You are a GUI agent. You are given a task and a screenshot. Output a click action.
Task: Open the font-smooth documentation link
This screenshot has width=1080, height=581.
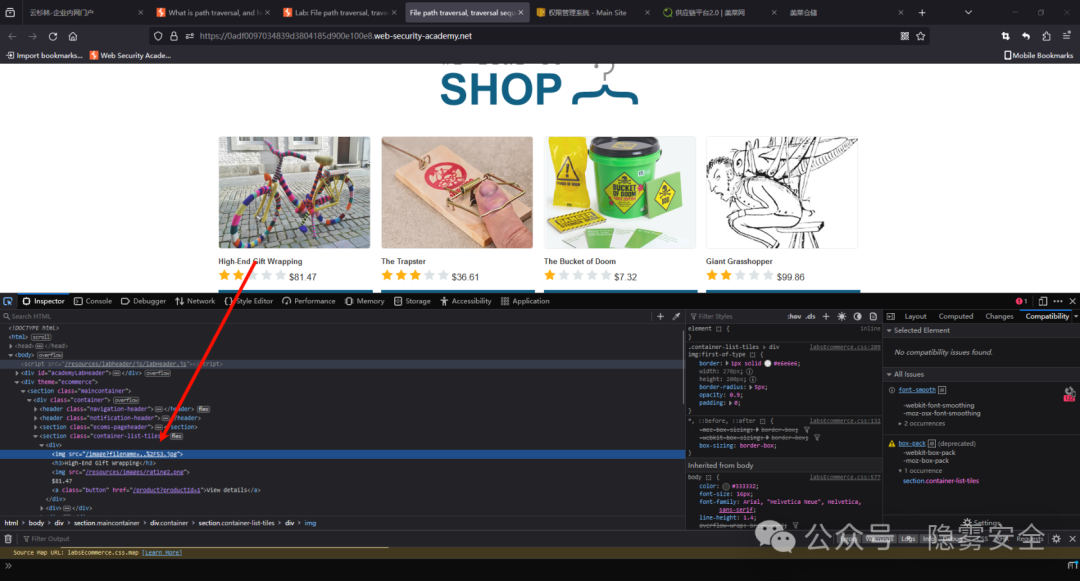pyautogui.click(x=917, y=390)
